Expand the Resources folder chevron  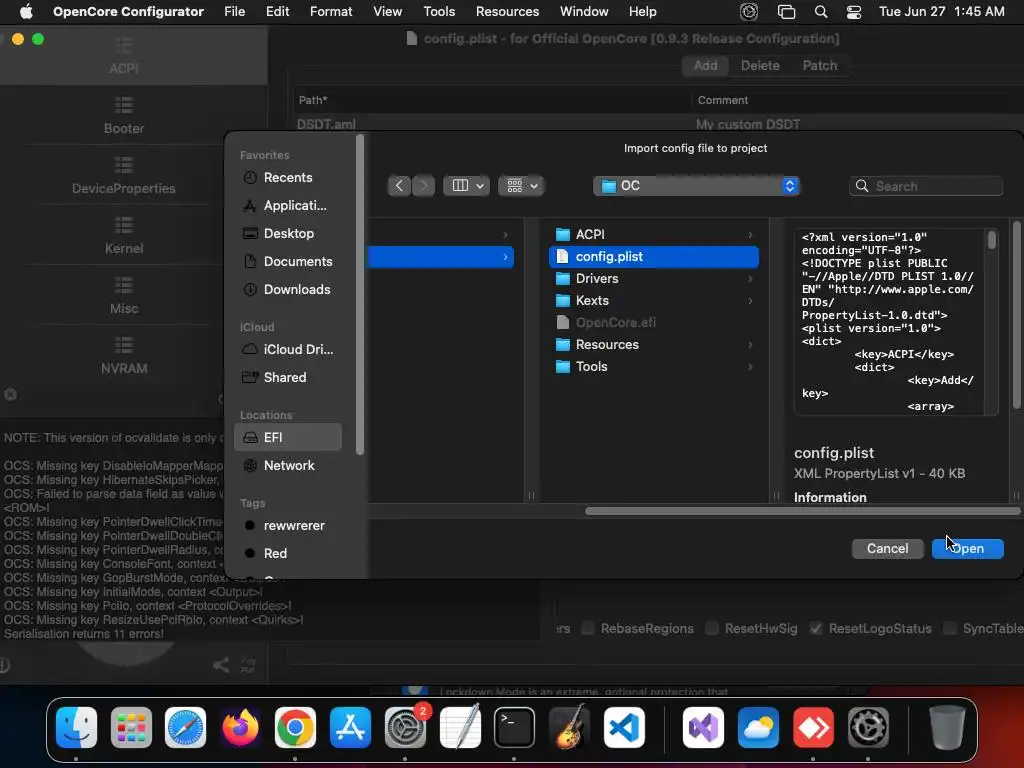pyautogui.click(x=750, y=345)
